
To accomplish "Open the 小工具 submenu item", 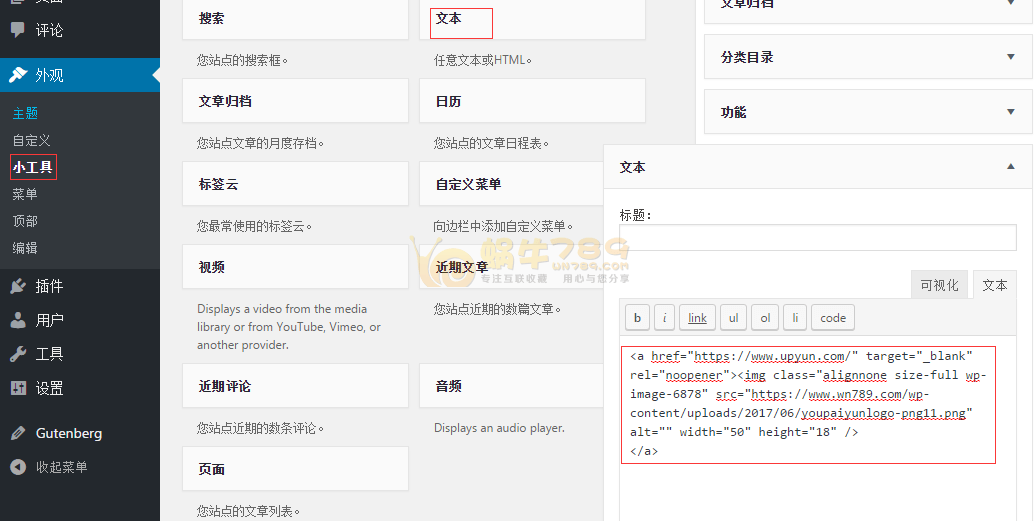I will pyautogui.click(x=33, y=167).
